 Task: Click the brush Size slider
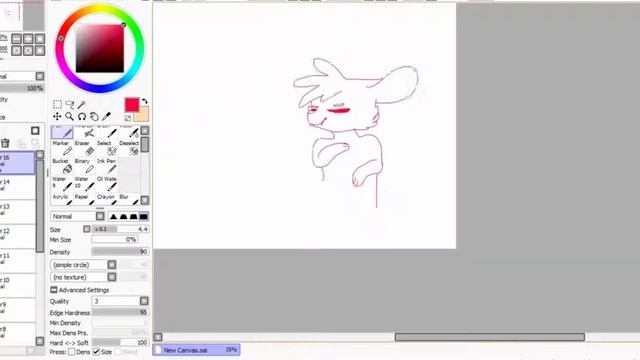(120, 229)
